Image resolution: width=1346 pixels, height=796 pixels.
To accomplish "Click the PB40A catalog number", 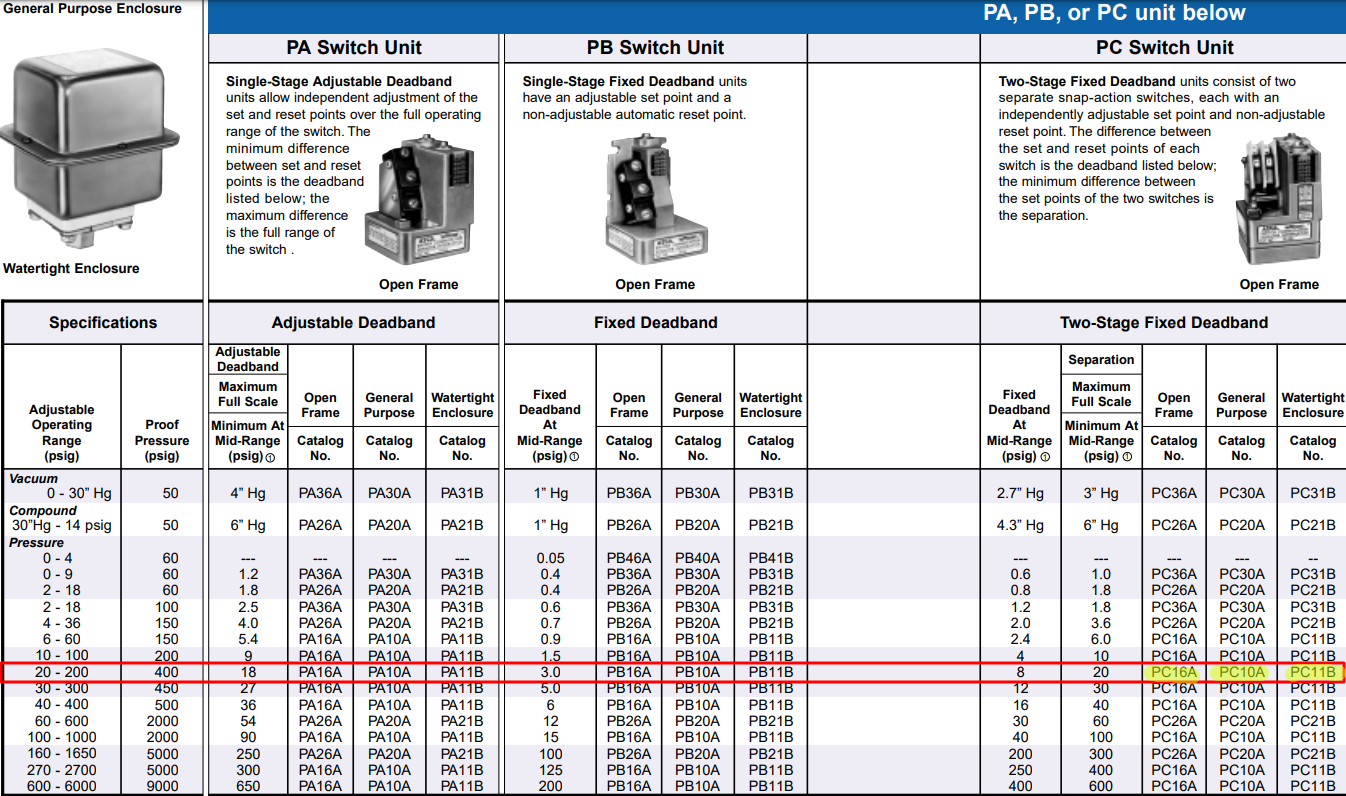I will 697,558.
